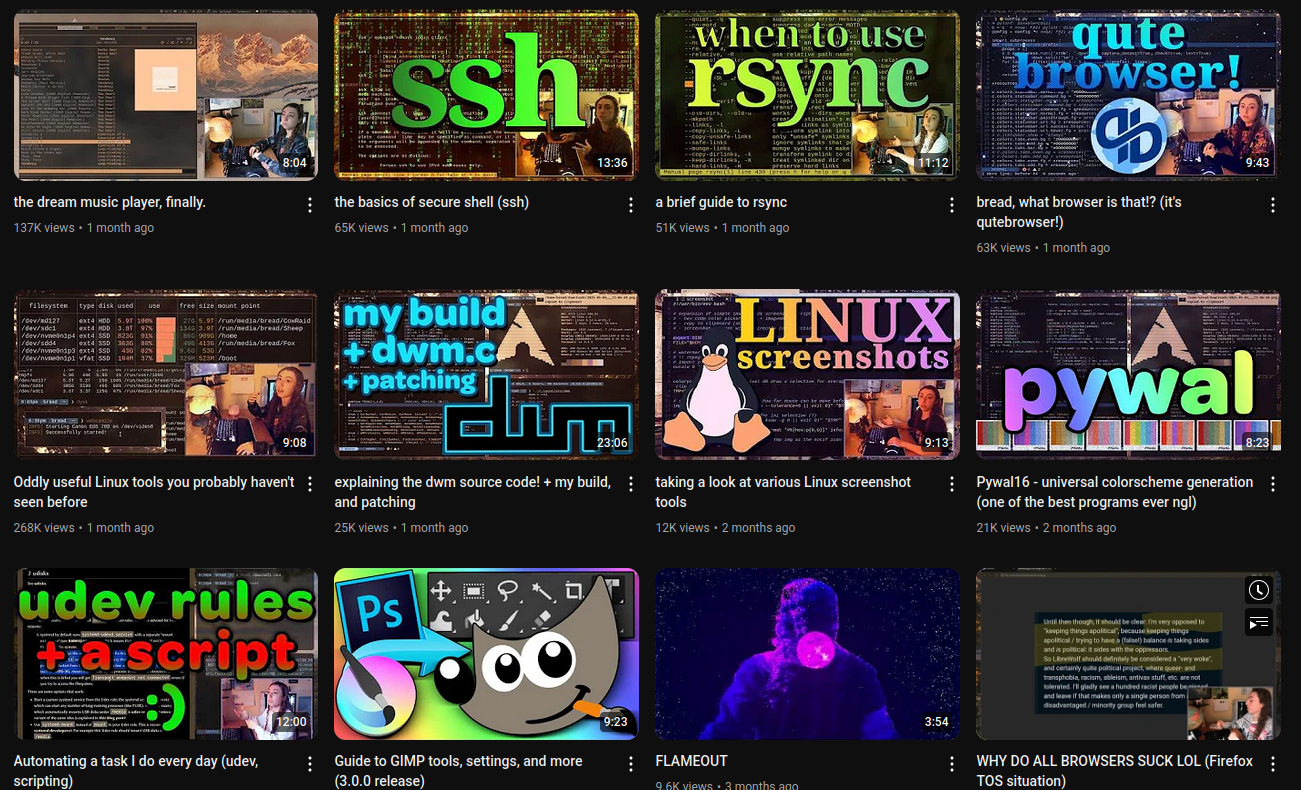Click title 'the basics of secure shell (ssh)'
This screenshot has width=1301, height=790.
click(432, 202)
